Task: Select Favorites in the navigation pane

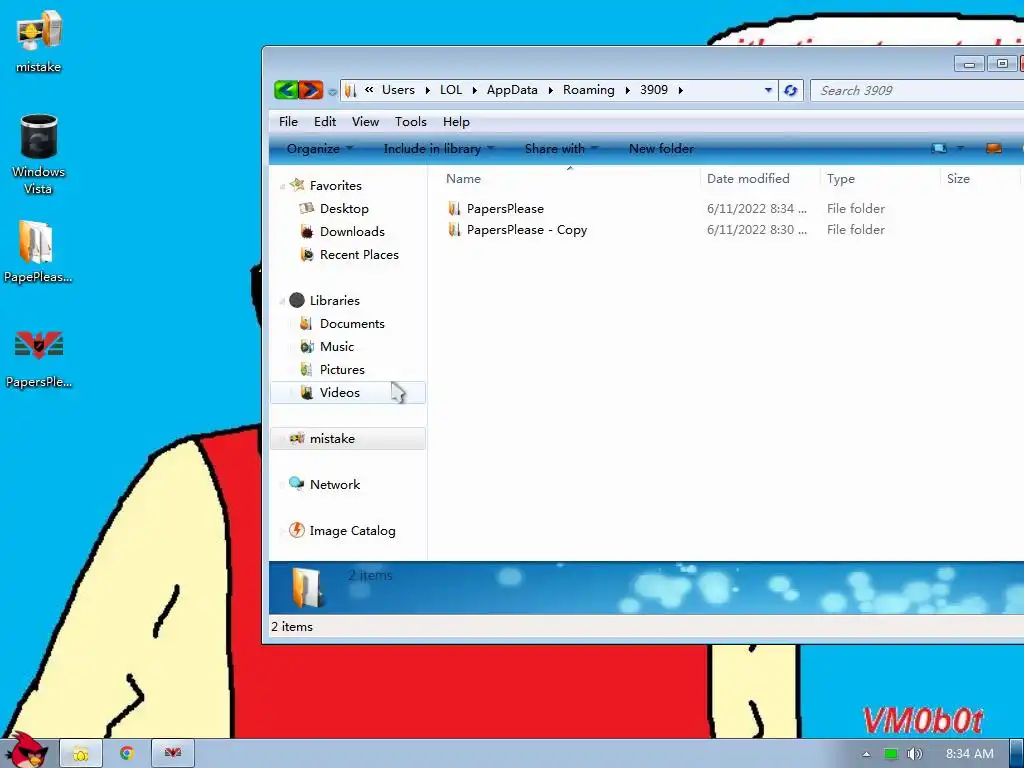Action: 336,185
